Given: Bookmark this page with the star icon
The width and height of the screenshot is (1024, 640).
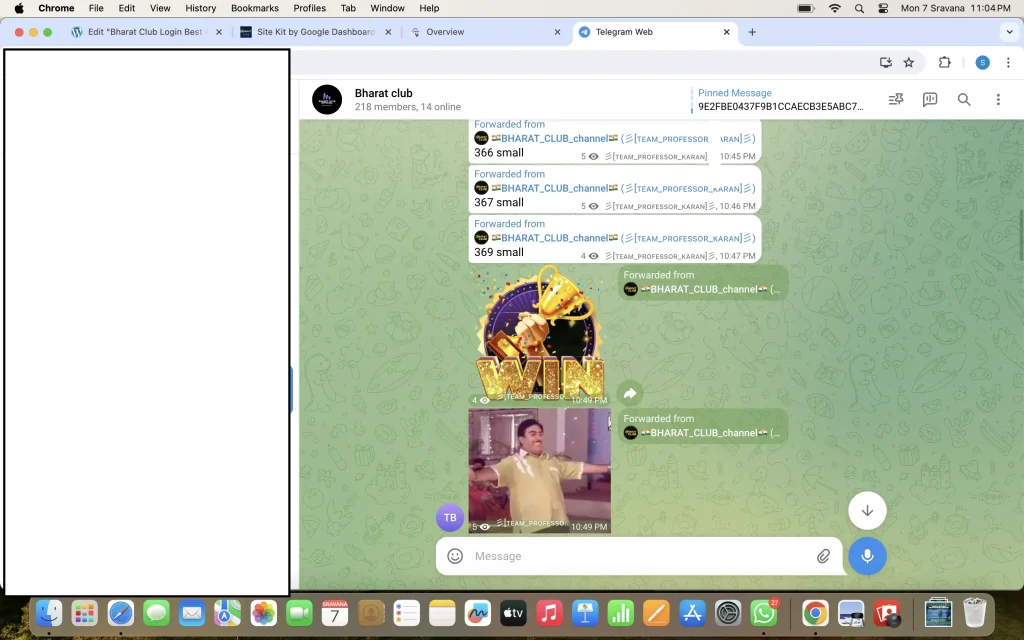Looking at the screenshot, I should (909, 62).
